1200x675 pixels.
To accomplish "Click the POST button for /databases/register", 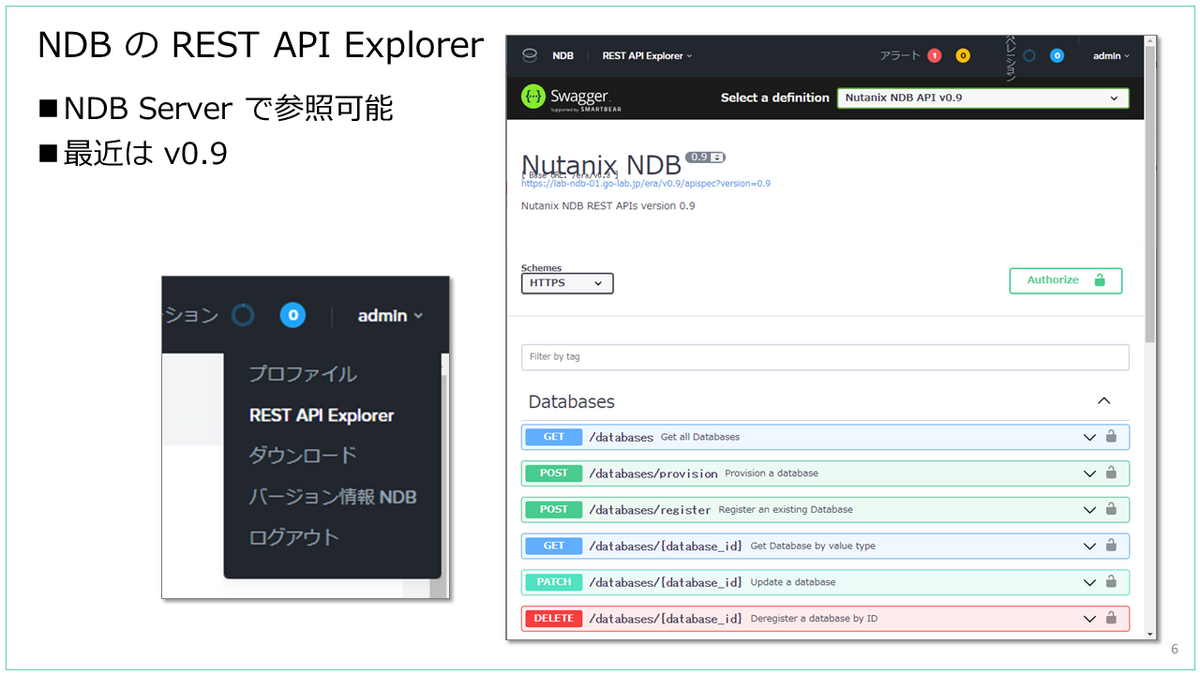I will click(554, 509).
